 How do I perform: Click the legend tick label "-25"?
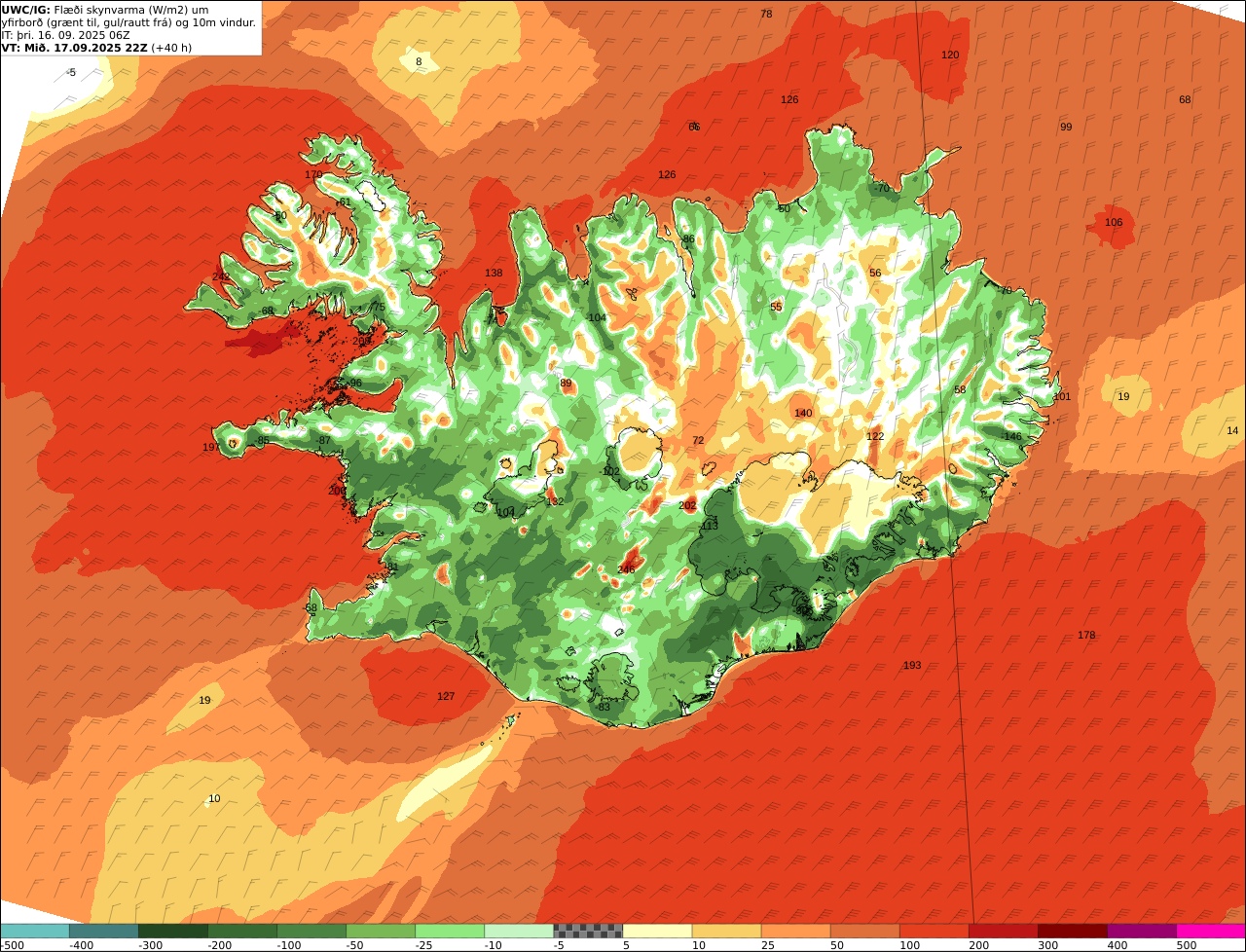point(426,945)
